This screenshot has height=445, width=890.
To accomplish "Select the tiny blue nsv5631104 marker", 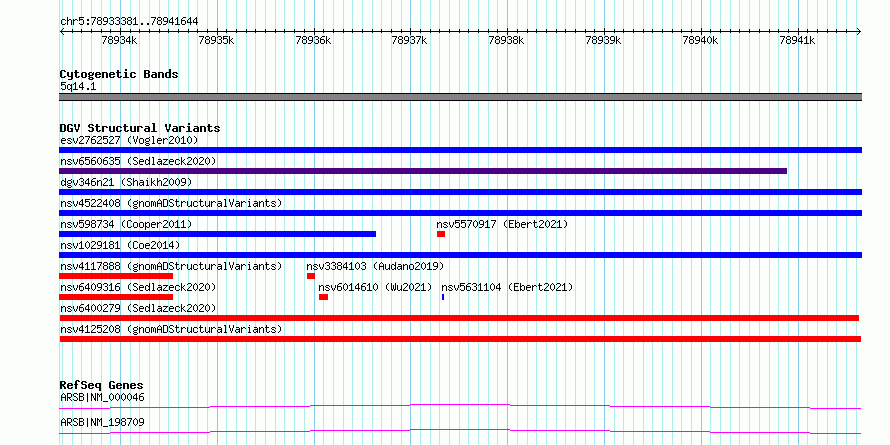I will [x=443, y=297].
